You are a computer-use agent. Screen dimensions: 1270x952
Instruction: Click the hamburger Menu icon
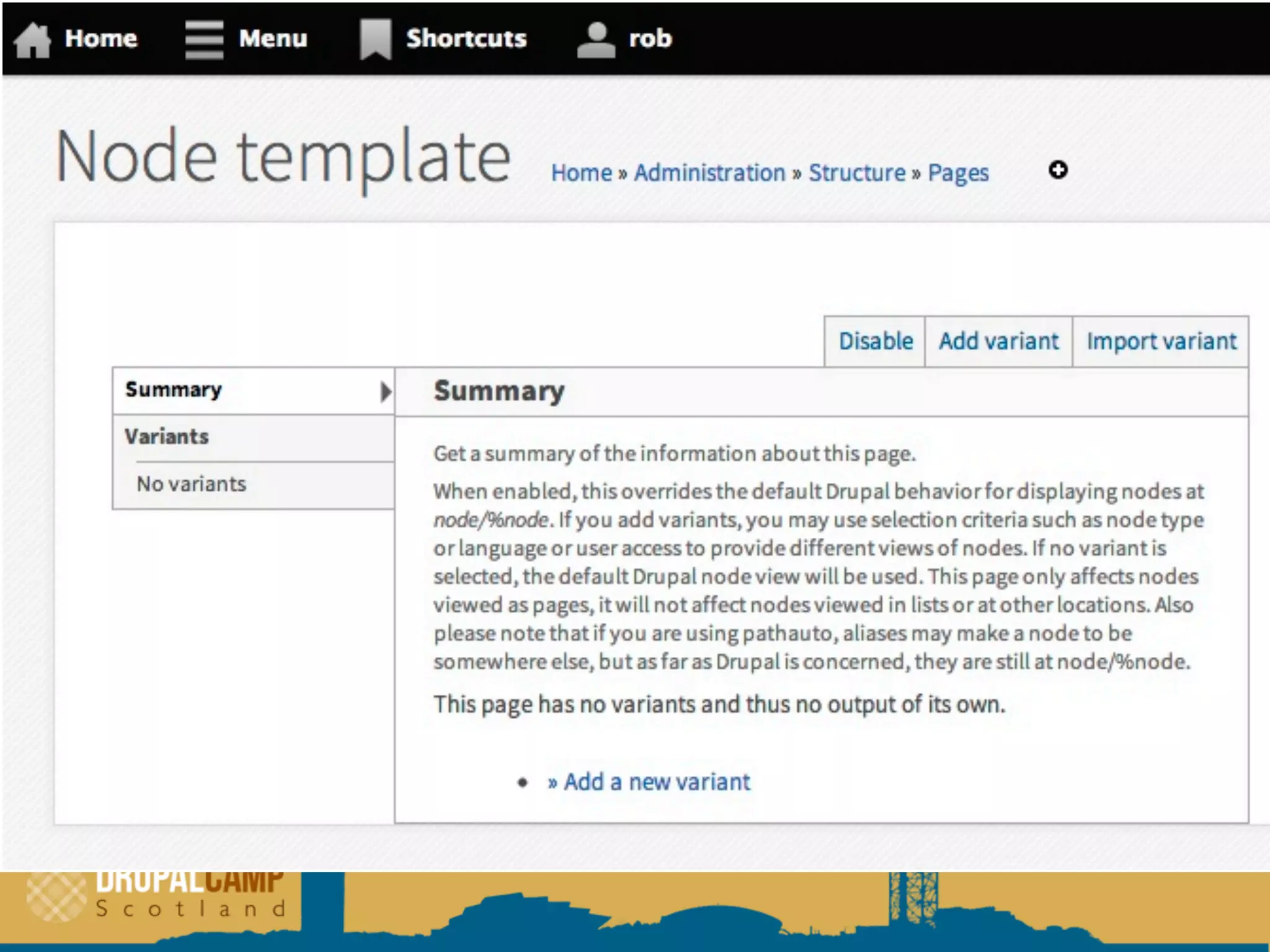[x=204, y=40]
